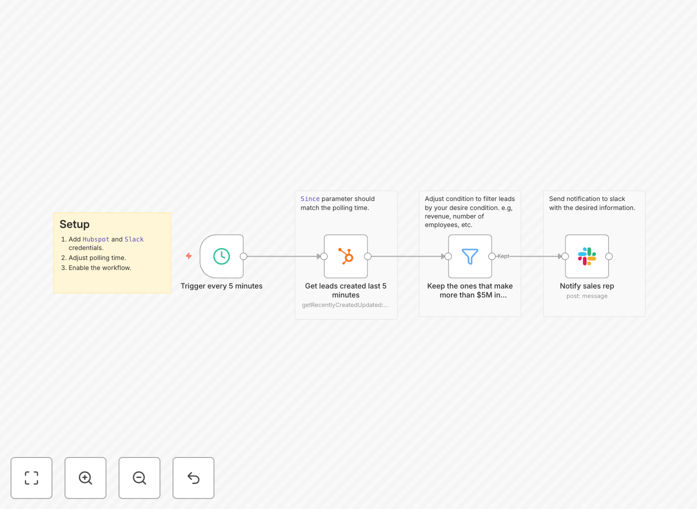Click the filter node Kept output connector
Image resolution: width=697 pixels, height=509 pixels.
pyautogui.click(x=492, y=256)
